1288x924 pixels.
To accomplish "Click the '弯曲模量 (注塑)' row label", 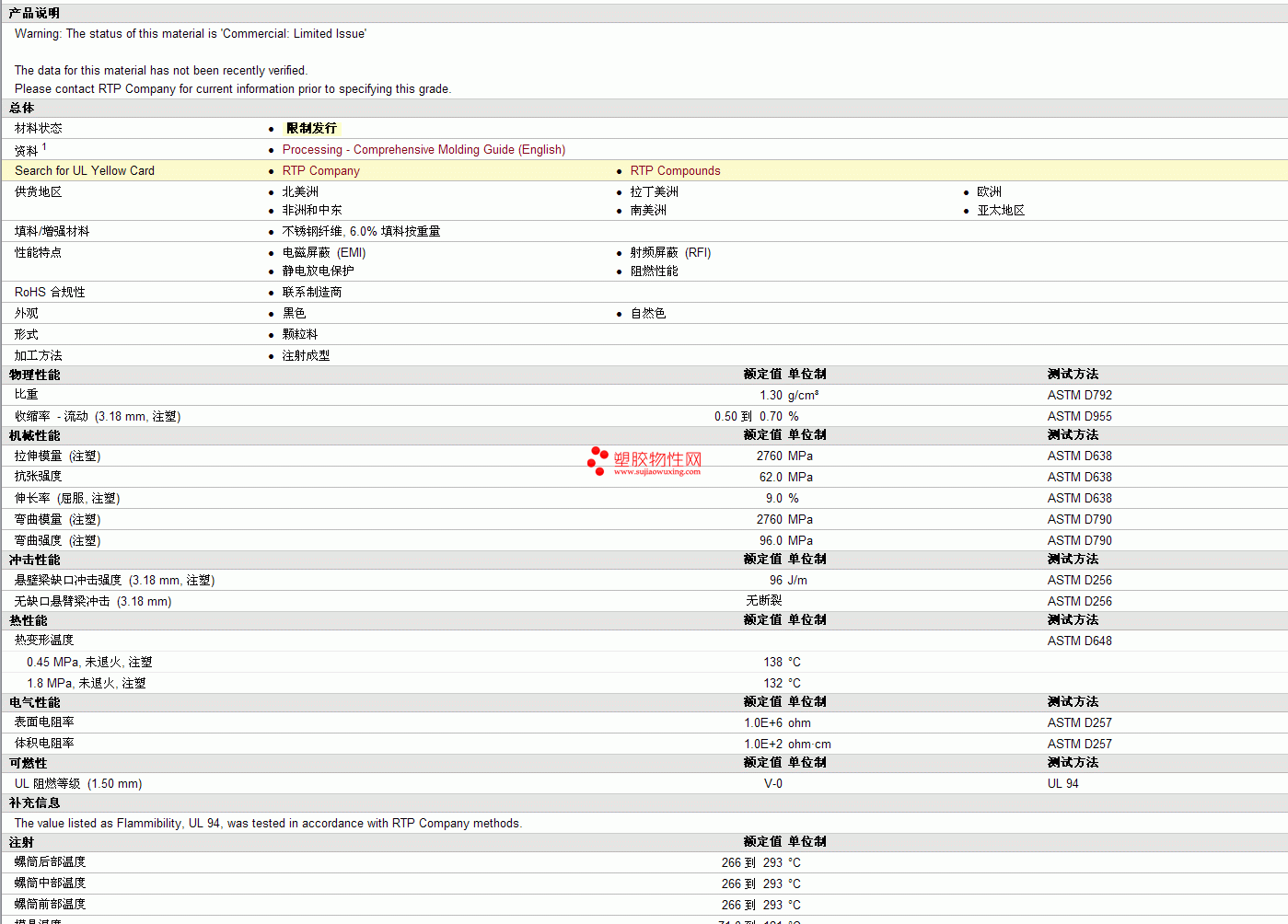I will click(57, 520).
